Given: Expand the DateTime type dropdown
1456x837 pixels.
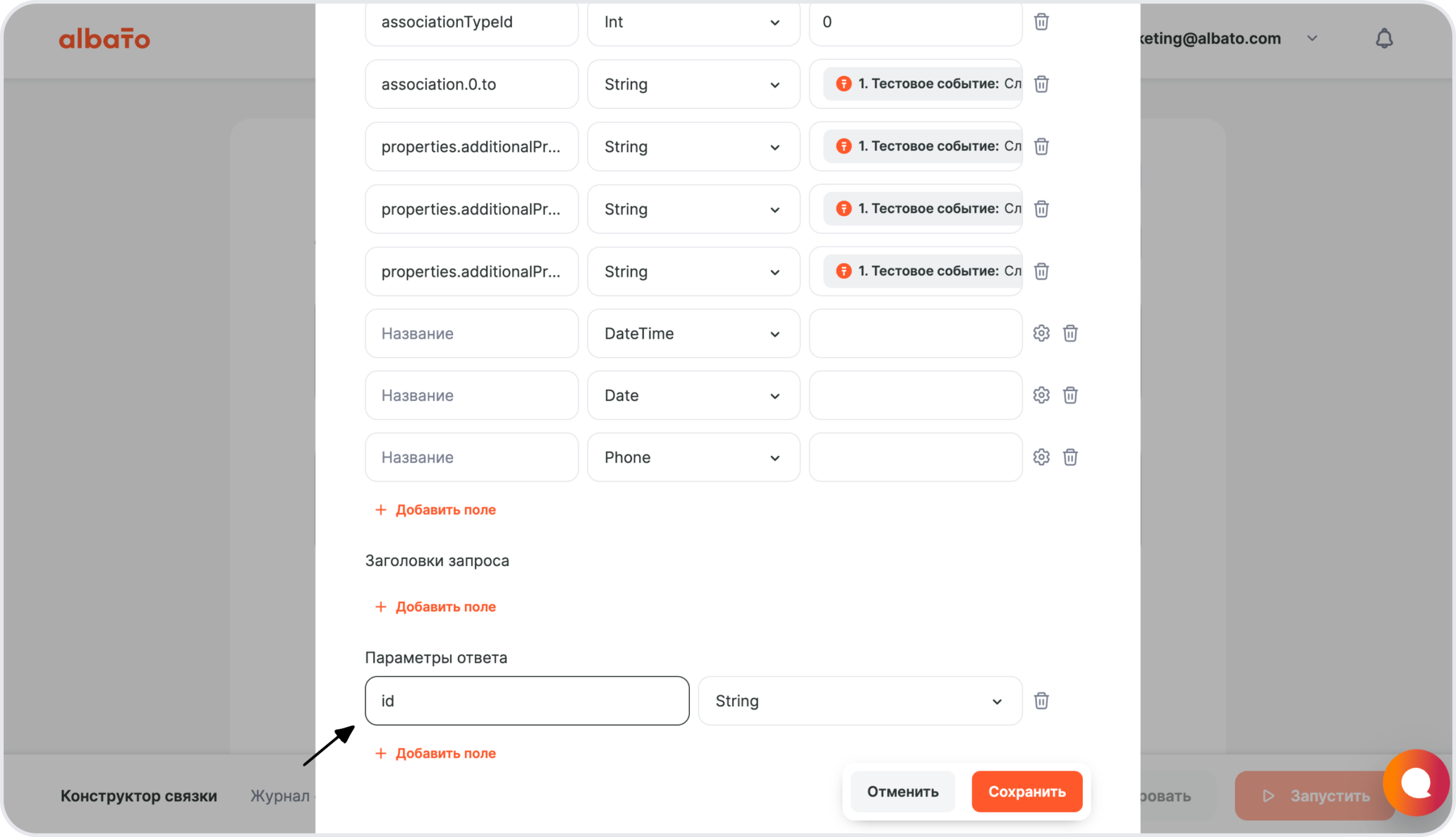Looking at the screenshot, I should pyautogui.click(x=693, y=333).
